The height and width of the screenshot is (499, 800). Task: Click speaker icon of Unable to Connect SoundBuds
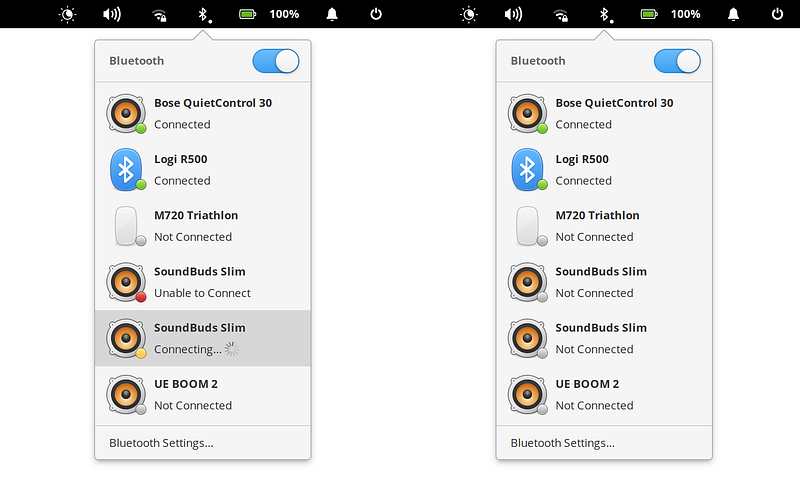tap(126, 282)
